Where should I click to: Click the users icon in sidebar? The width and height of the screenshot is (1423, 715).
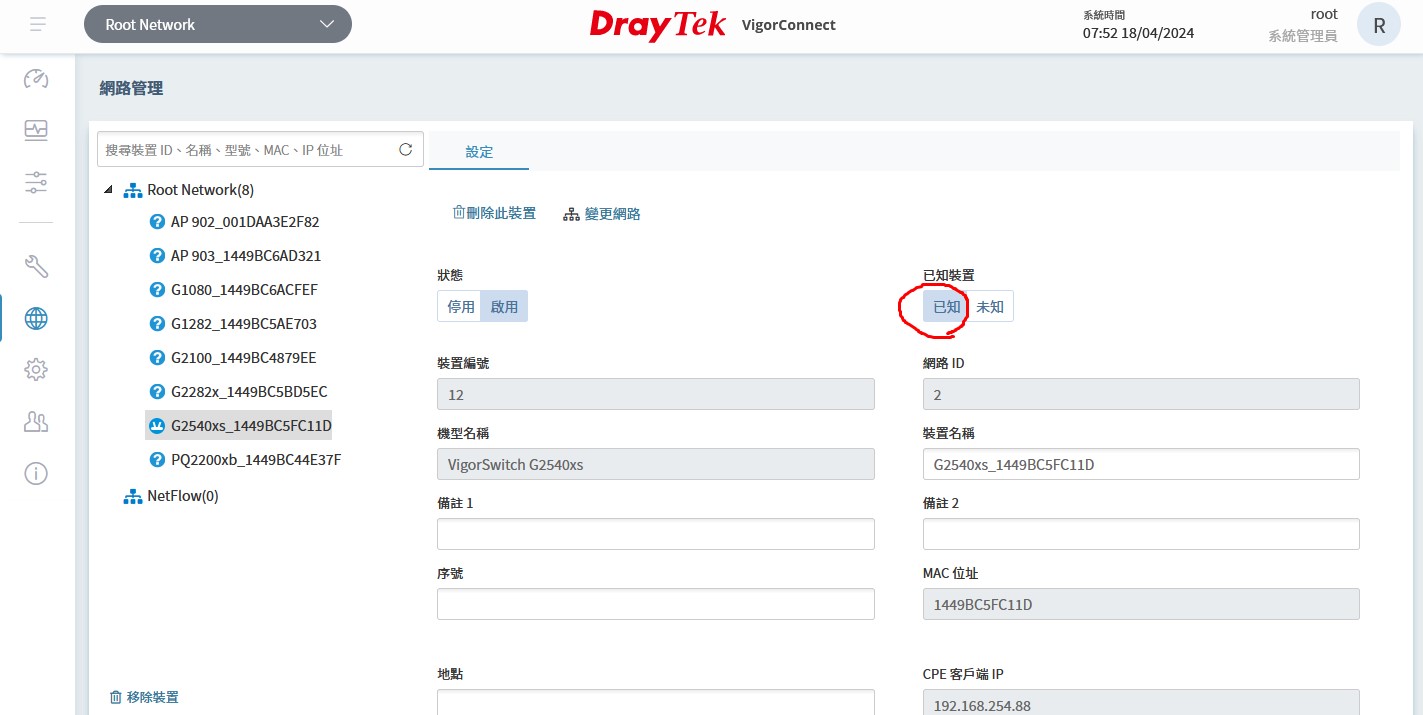36,422
